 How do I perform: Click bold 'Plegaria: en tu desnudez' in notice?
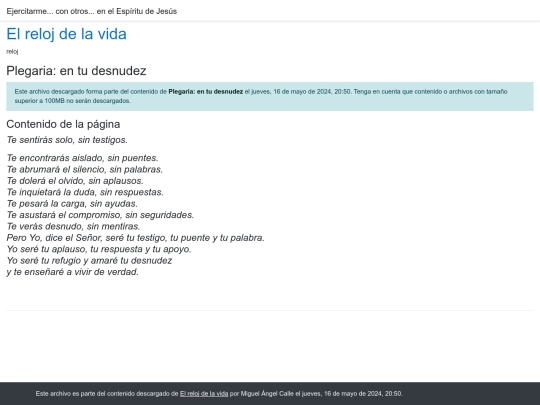(206, 92)
